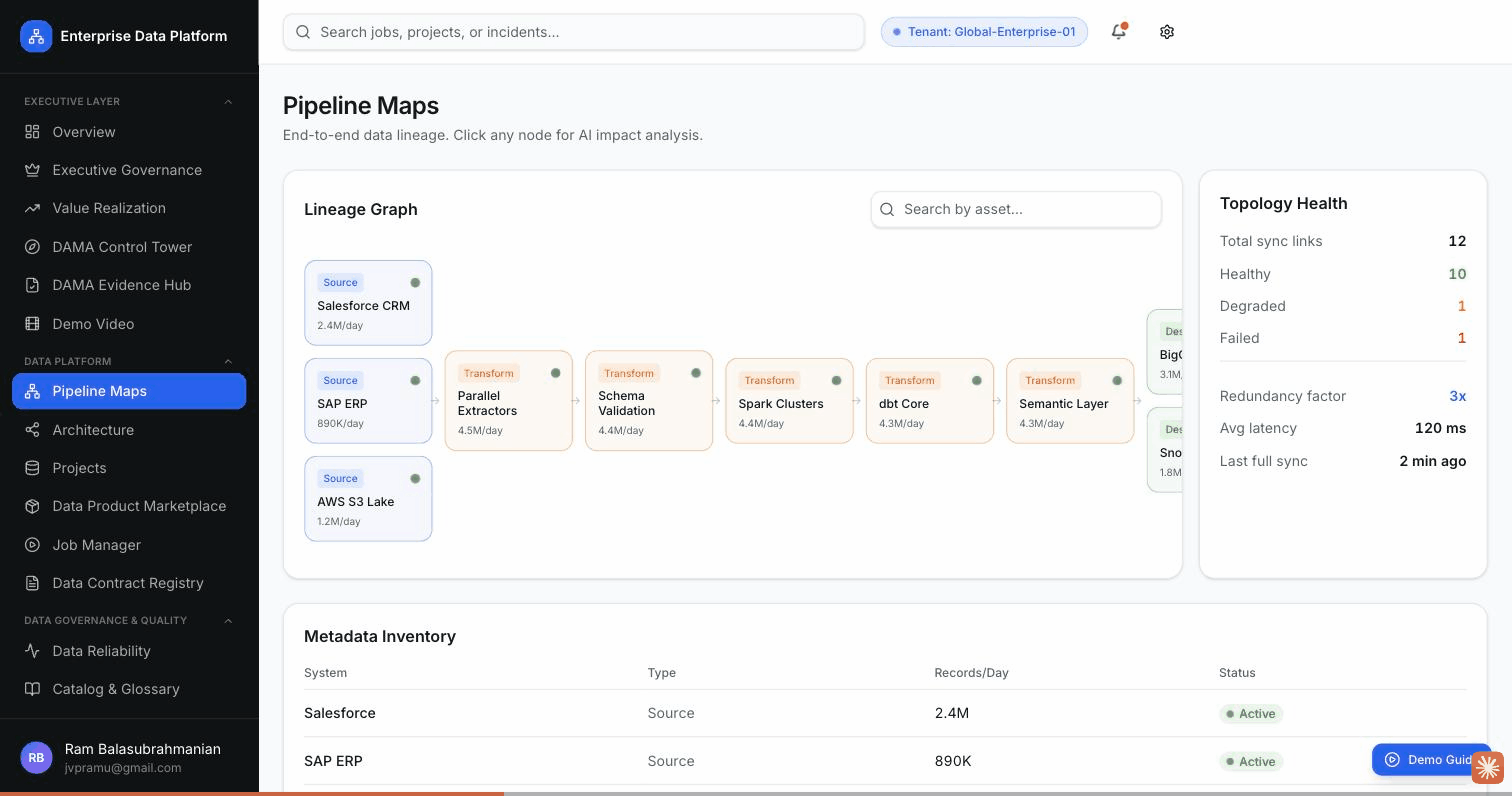Collapse the Executive Layer section

(x=228, y=101)
